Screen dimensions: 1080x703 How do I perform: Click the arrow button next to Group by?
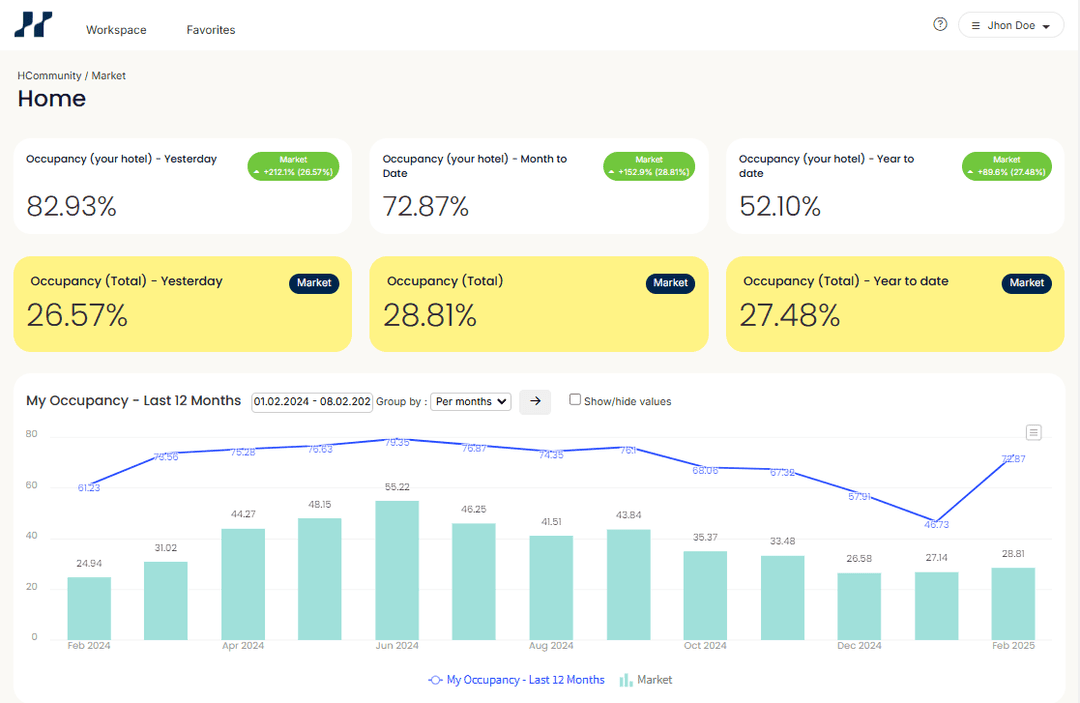[535, 401]
